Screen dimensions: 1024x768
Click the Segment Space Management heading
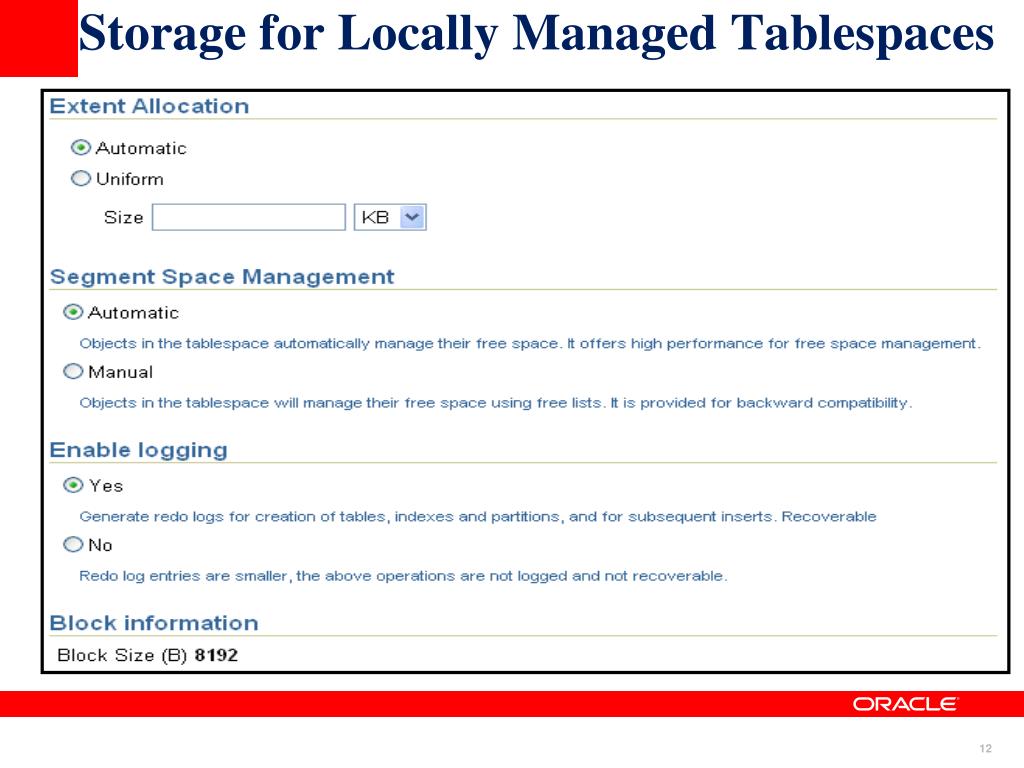222,276
